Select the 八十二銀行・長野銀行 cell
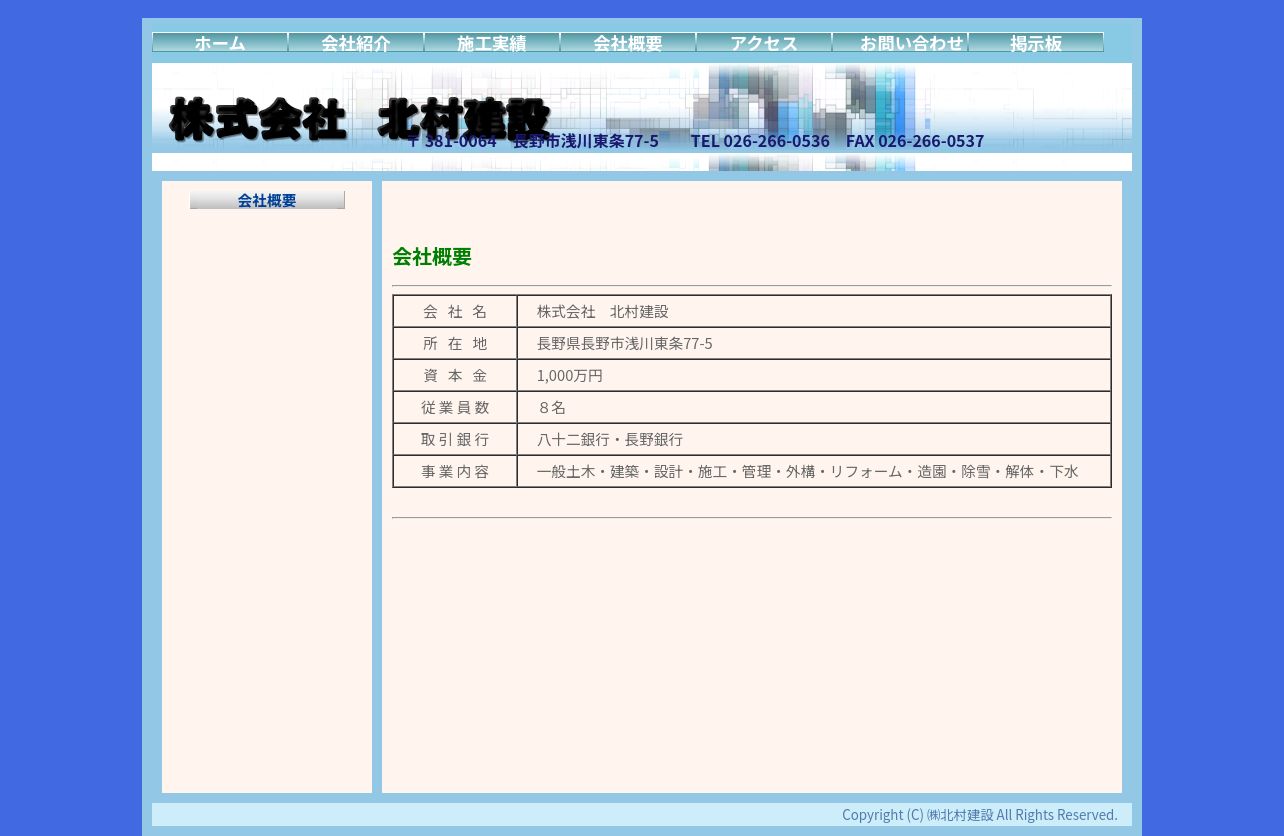 coord(814,440)
